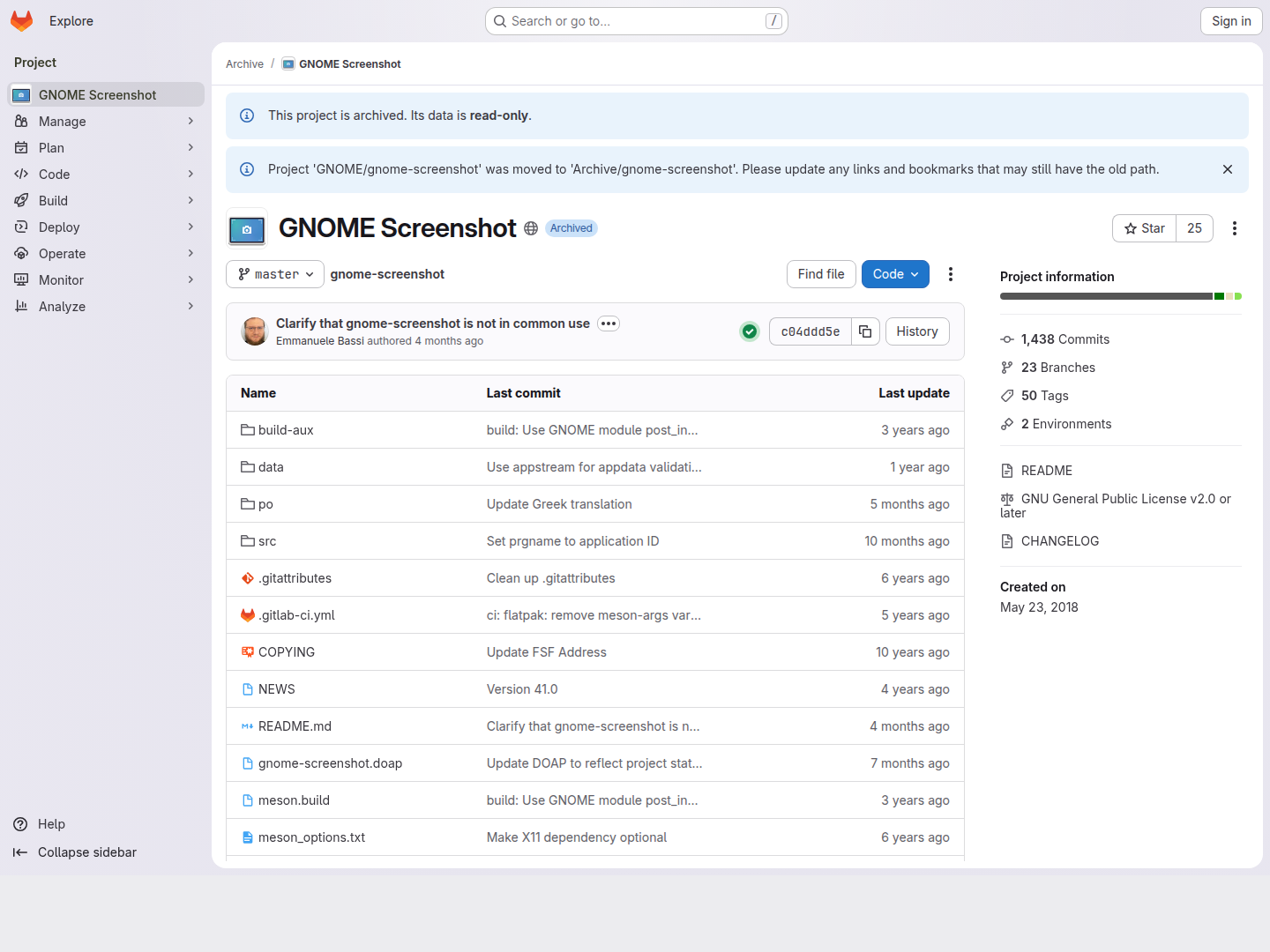The height and width of the screenshot is (952, 1270).
Task: Click the public visibility globe icon
Action: pos(531,228)
